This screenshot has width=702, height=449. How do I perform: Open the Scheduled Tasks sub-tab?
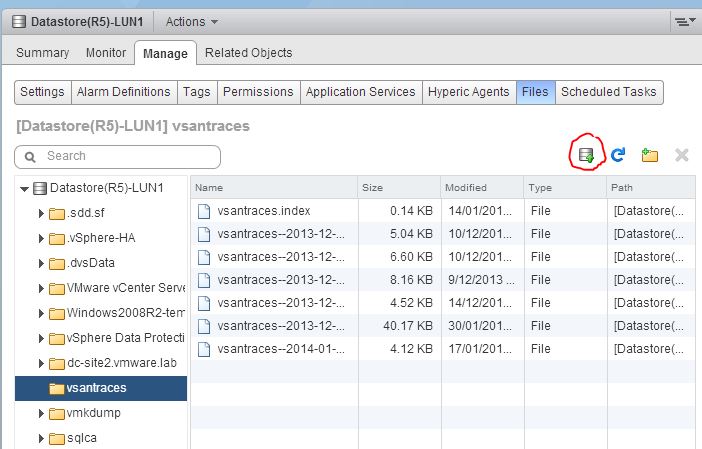[x=609, y=92]
